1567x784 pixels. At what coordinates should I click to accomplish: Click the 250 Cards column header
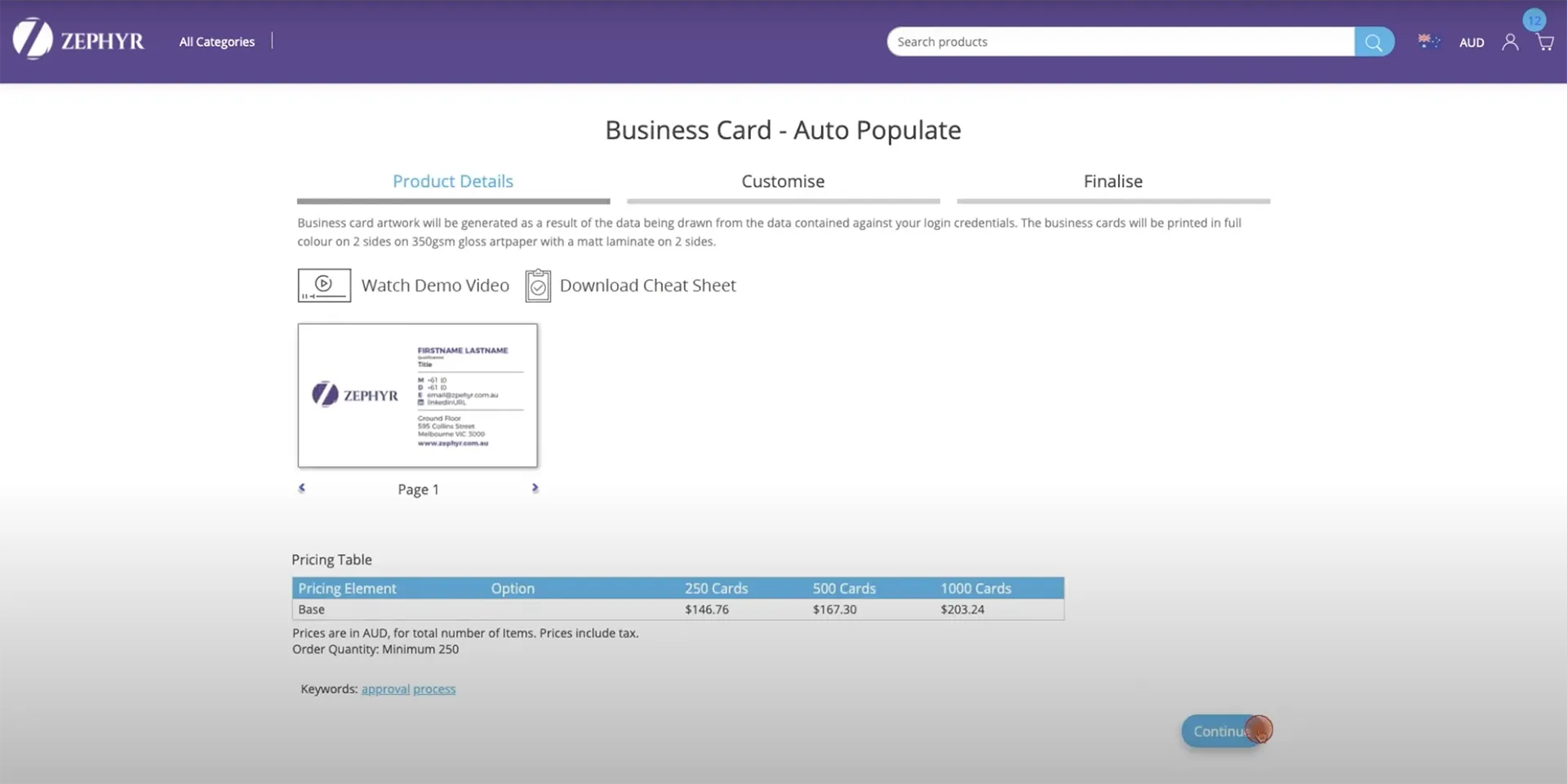tap(717, 588)
